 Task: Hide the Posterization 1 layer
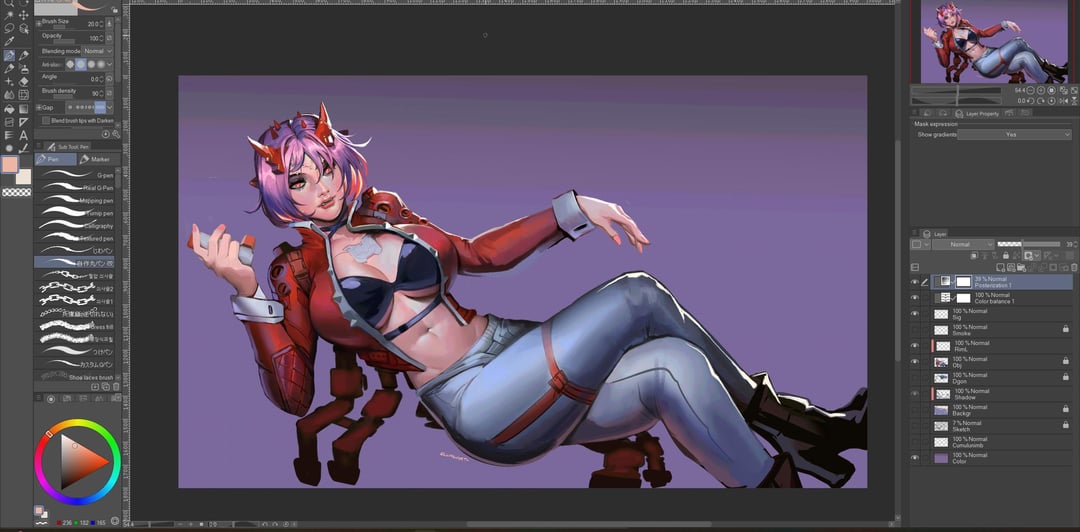pos(914,282)
